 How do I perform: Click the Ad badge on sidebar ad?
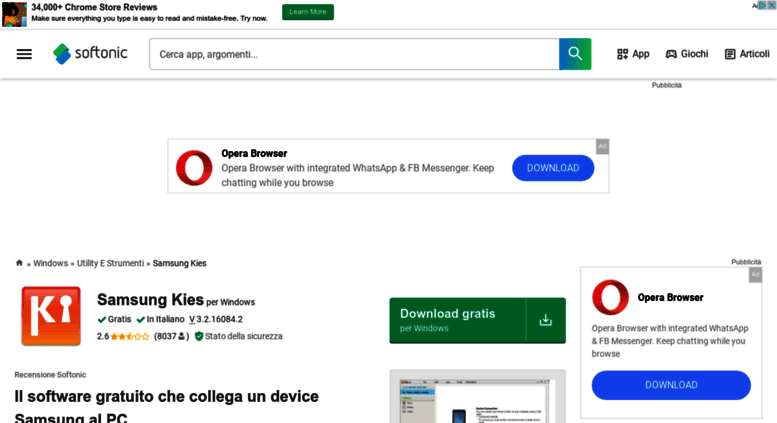(755, 275)
